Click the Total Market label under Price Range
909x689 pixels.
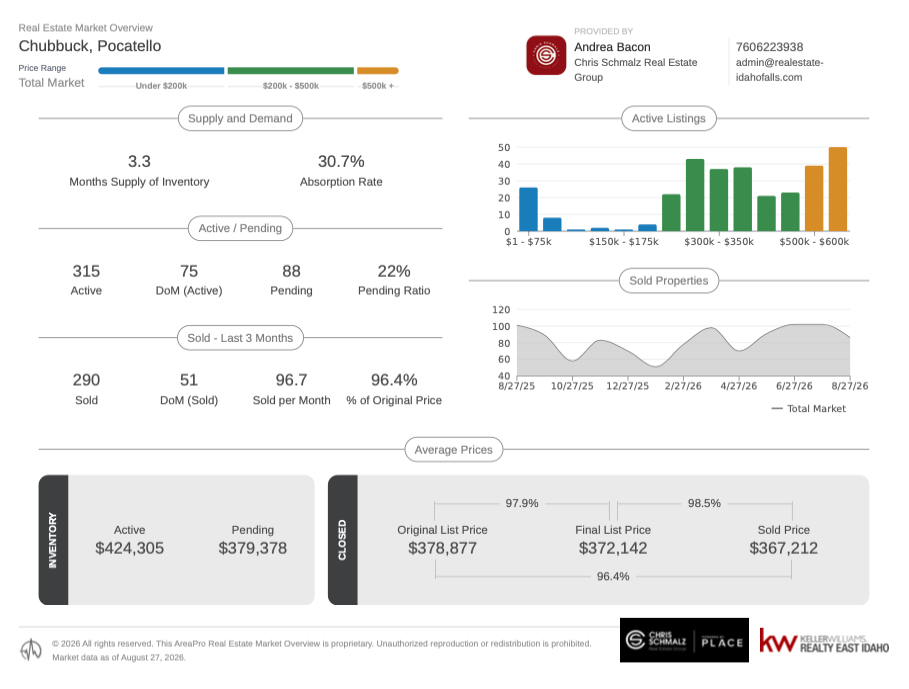(x=52, y=83)
